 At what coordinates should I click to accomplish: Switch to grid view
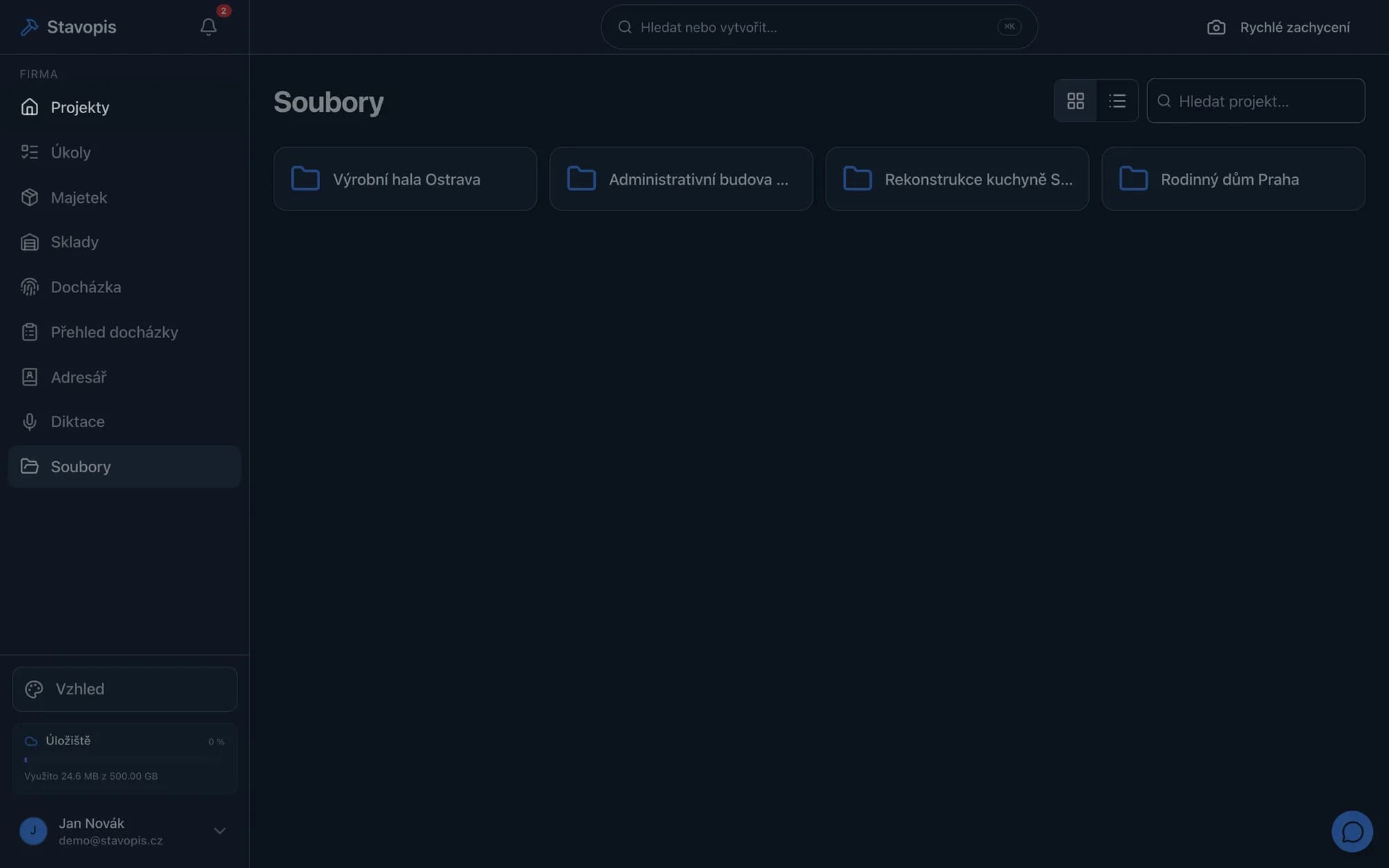(1075, 101)
